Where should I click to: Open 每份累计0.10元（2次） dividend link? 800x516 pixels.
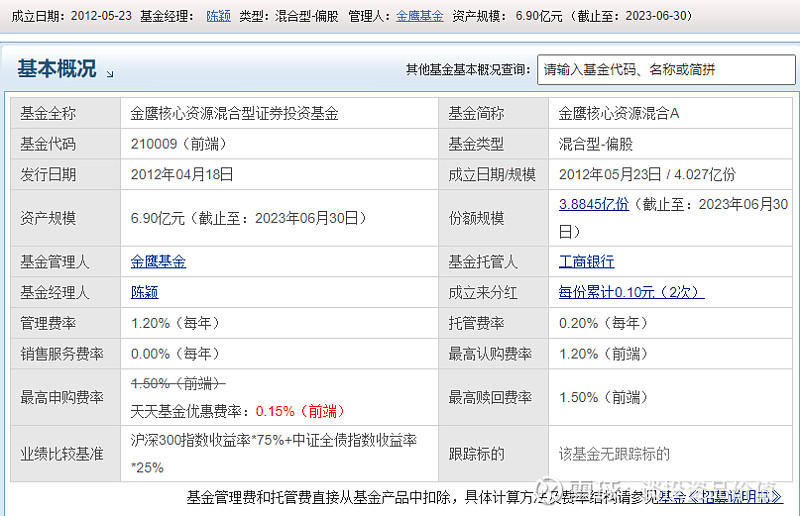(x=632, y=292)
